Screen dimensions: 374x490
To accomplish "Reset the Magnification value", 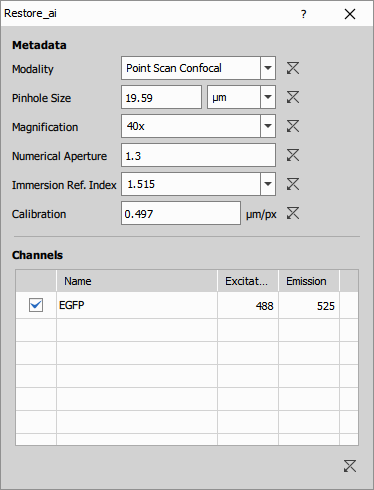I will (293, 126).
